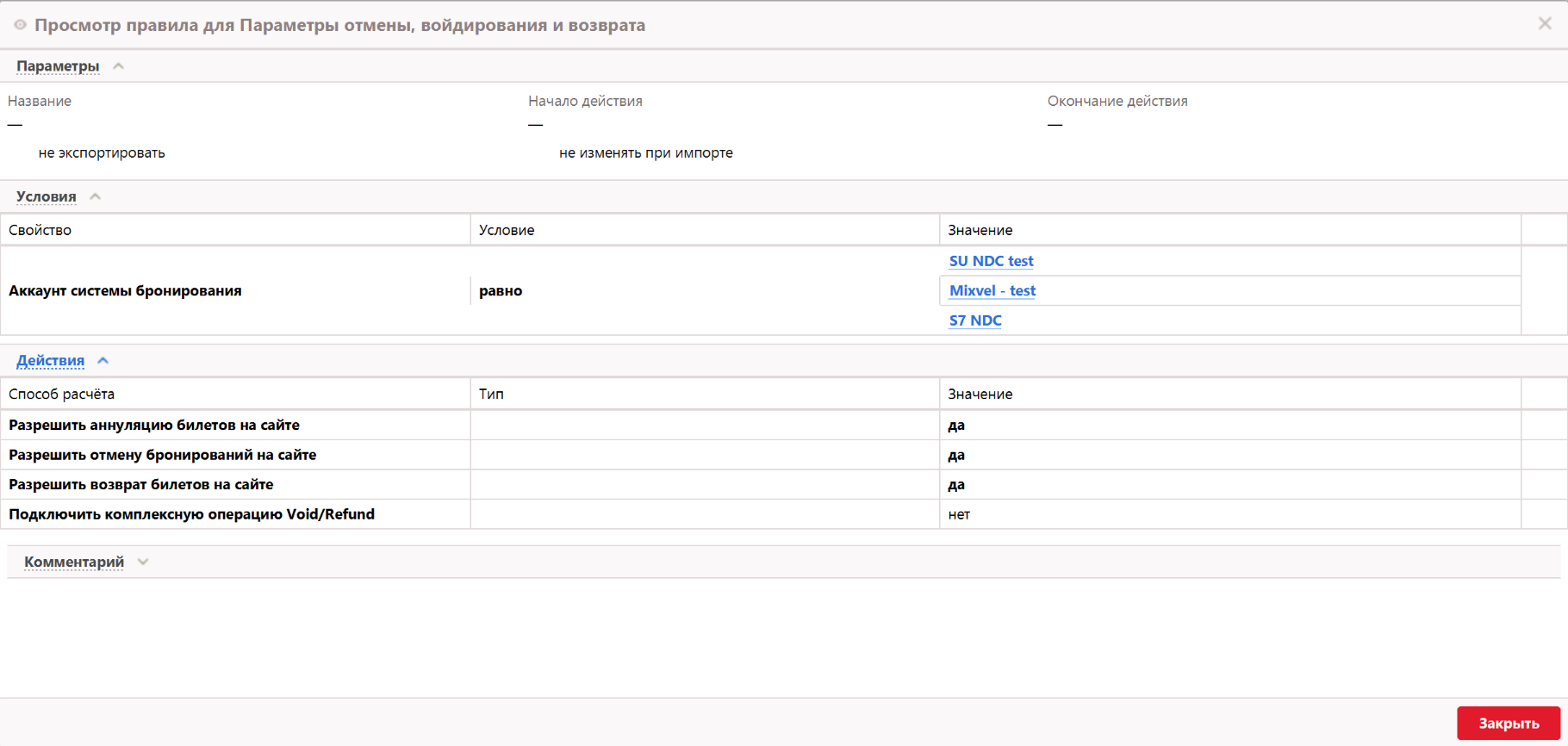
Task: Collapse Условия using its chevron arrow
Action: 96,196
